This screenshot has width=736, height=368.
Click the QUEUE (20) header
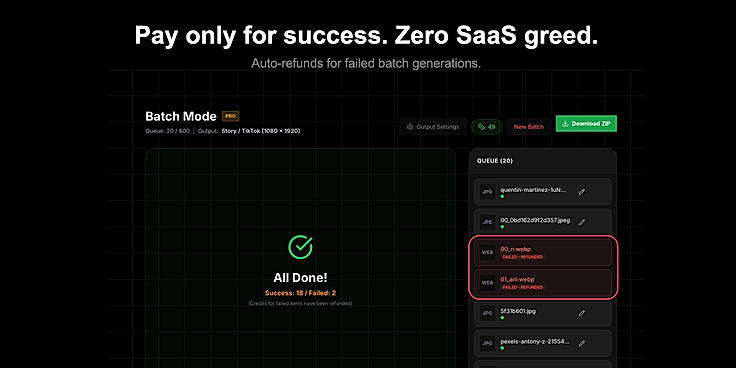click(x=495, y=161)
